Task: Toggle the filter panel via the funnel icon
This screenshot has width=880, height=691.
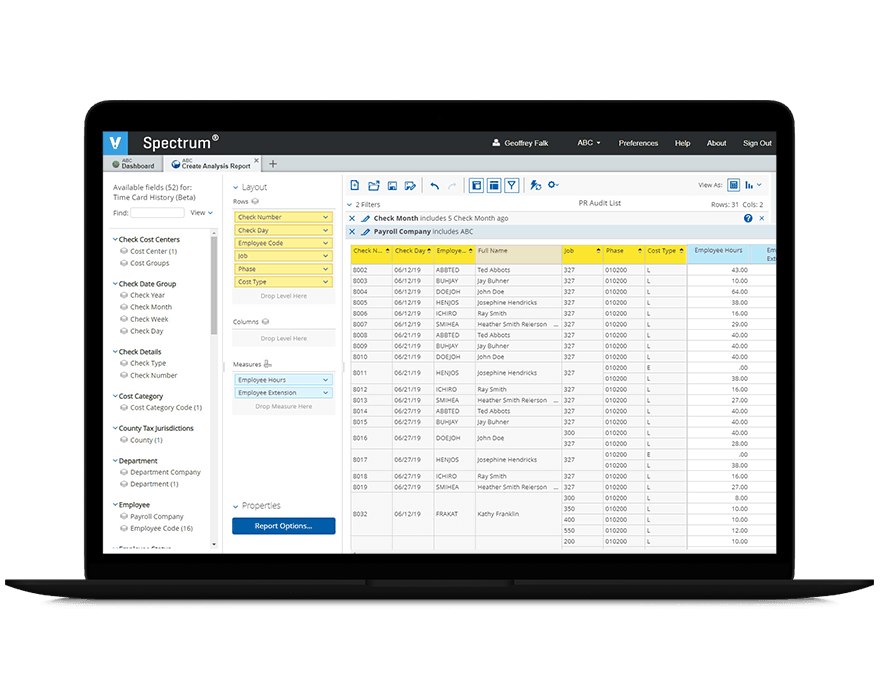Action: (512, 185)
